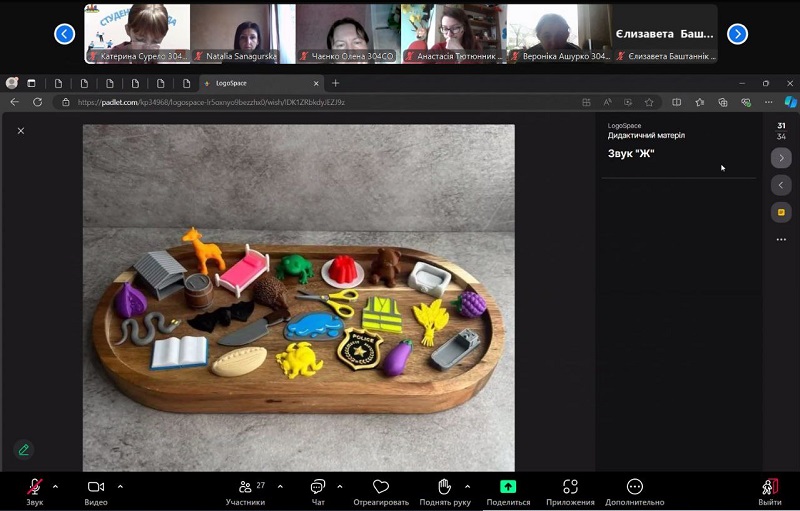Add page to favorites star
Image resolution: width=800 pixels, height=511 pixels.
[649, 103]
